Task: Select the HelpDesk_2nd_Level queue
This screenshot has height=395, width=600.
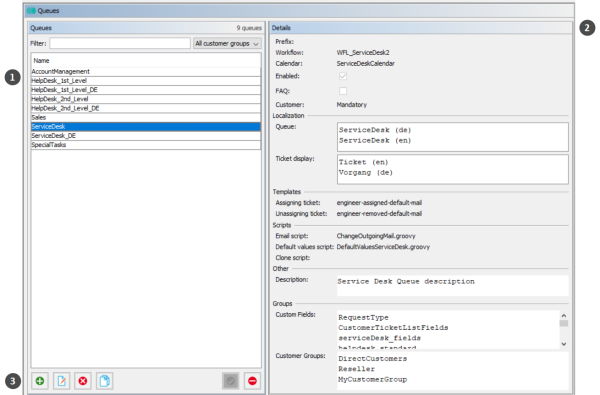Action: (x=146, y=99)
